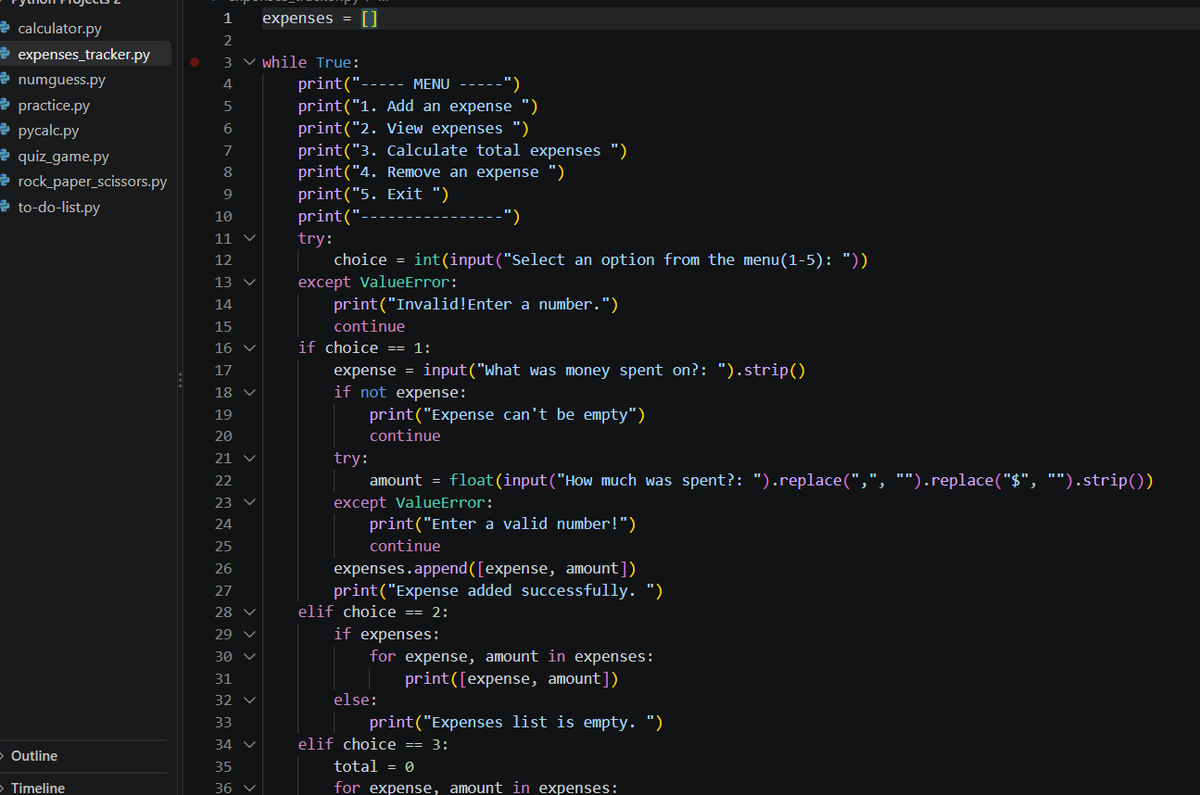Click the "3. Calculate total expenses" string
The height and width of the screenshot is (795, 1200).
click(485, 150)
